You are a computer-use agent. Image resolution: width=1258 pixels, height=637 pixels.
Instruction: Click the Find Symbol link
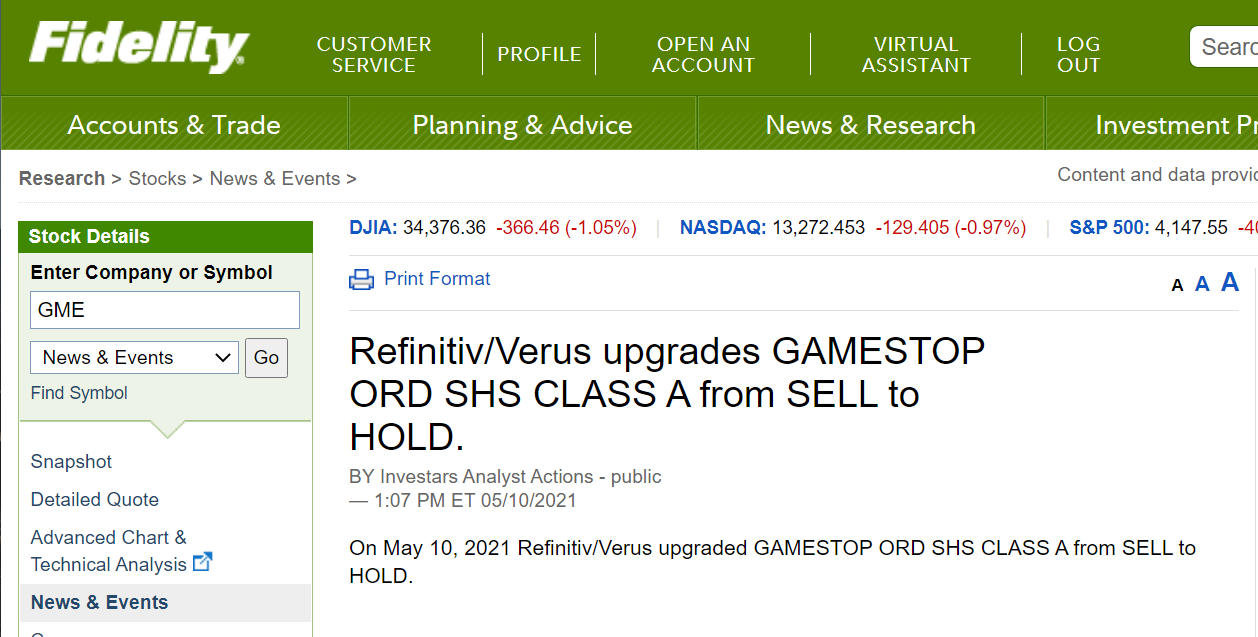(x=79, y=393)
